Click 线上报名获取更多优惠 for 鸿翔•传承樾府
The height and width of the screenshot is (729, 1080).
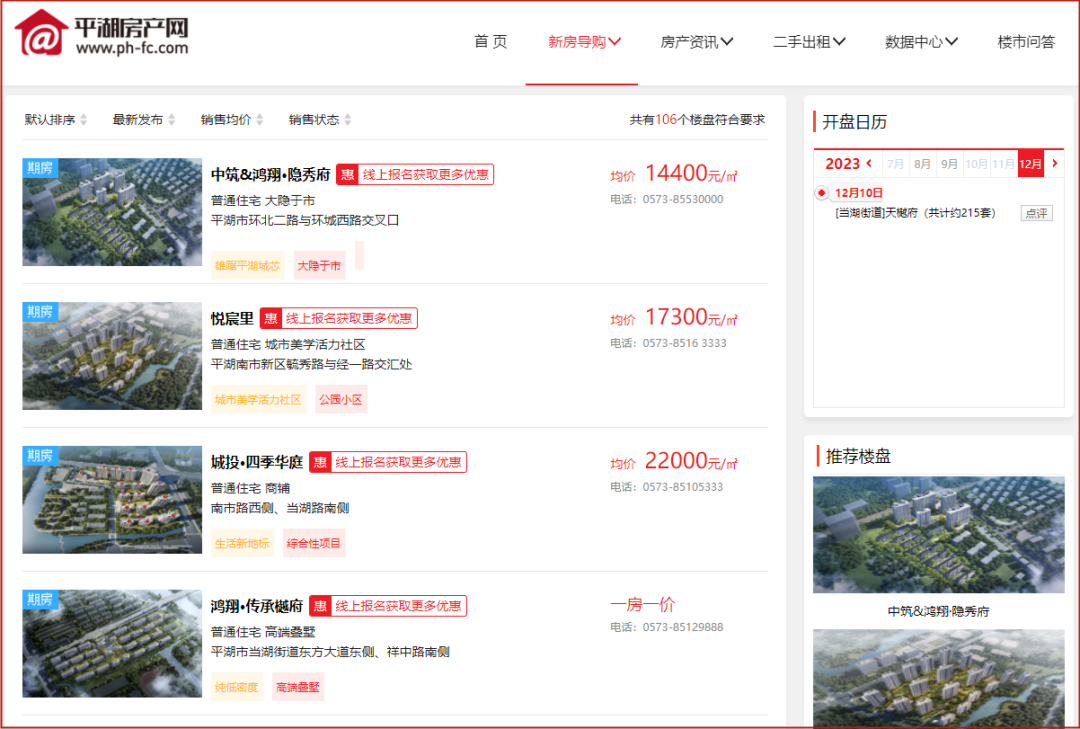(398, 606)
